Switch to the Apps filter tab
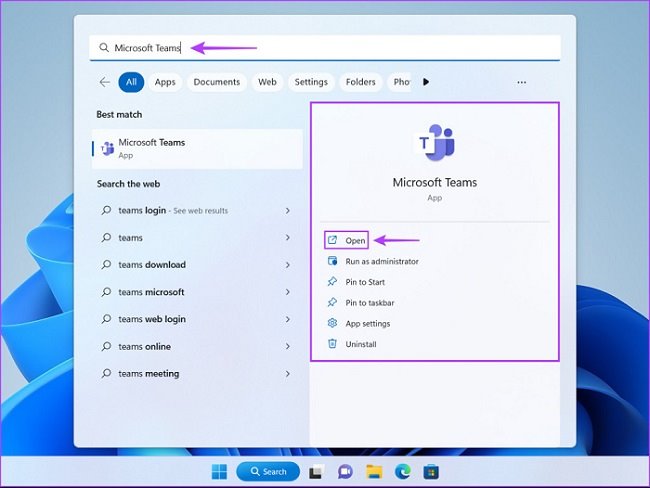650x488 pixels. tap(165, 82)
